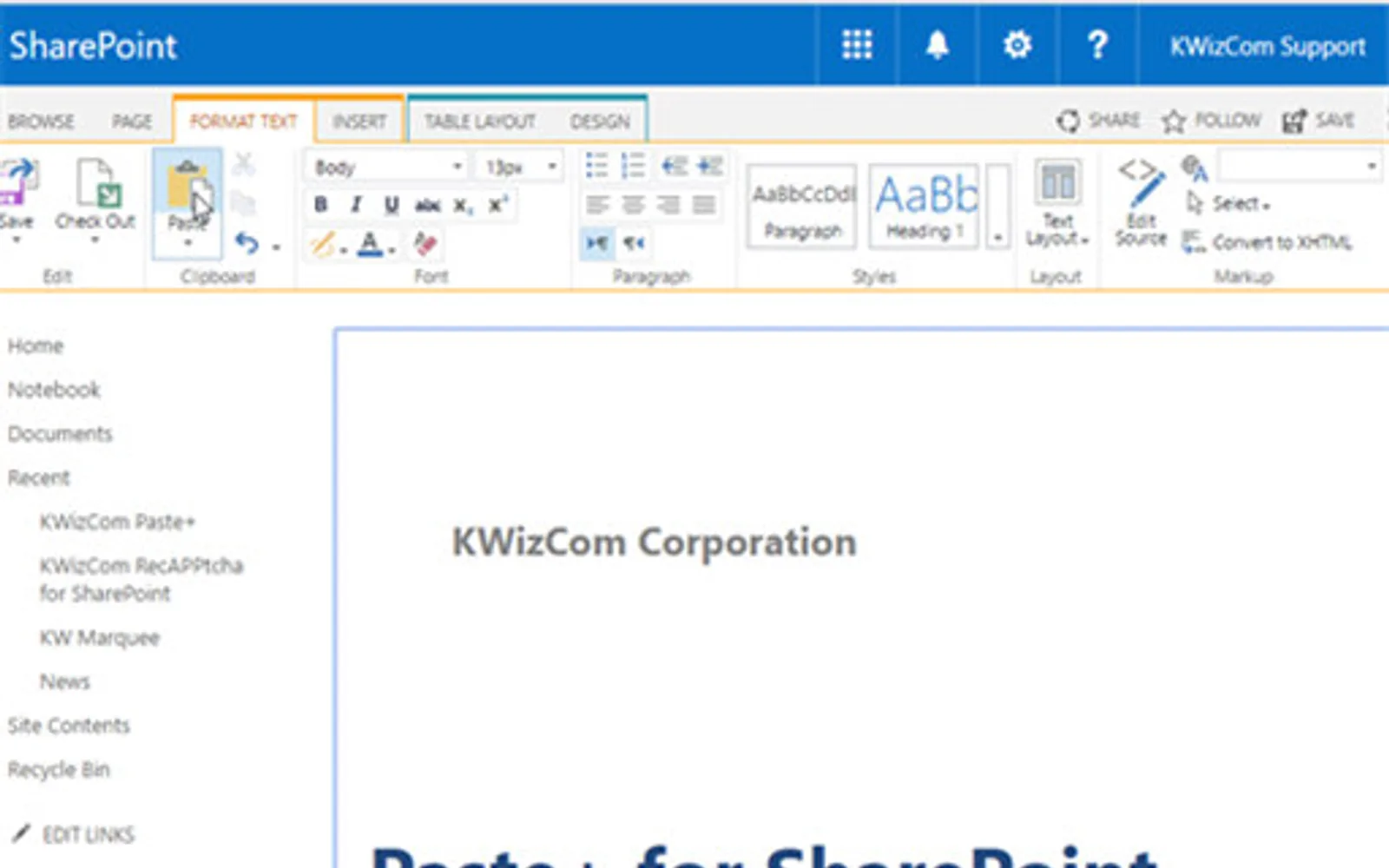
Task: Toggle superscript formatting
Action: [497, 205]
